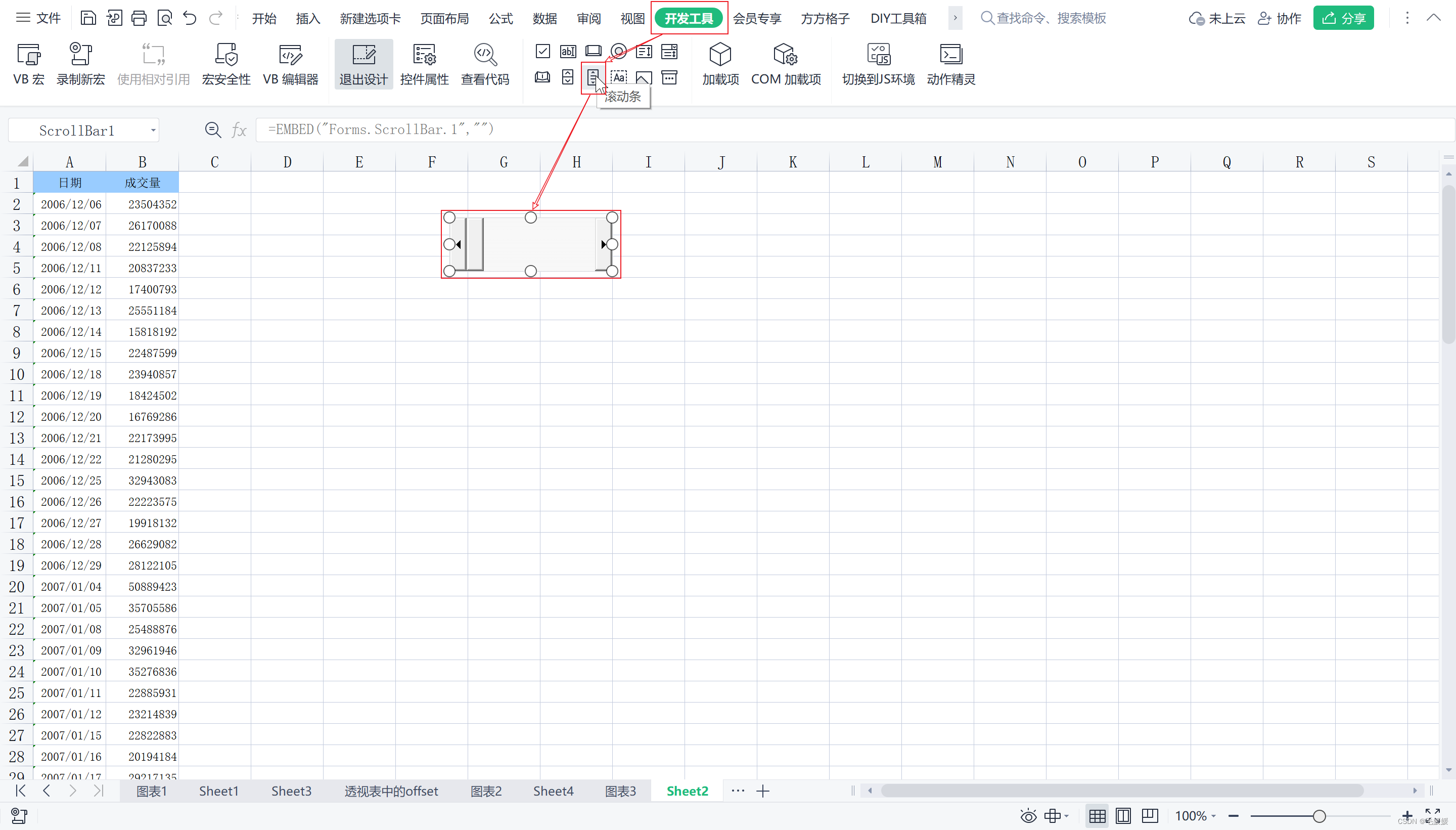Switch to page break preview view
Viewport: 1456px width, 830px height.
tap(1150, 816)
